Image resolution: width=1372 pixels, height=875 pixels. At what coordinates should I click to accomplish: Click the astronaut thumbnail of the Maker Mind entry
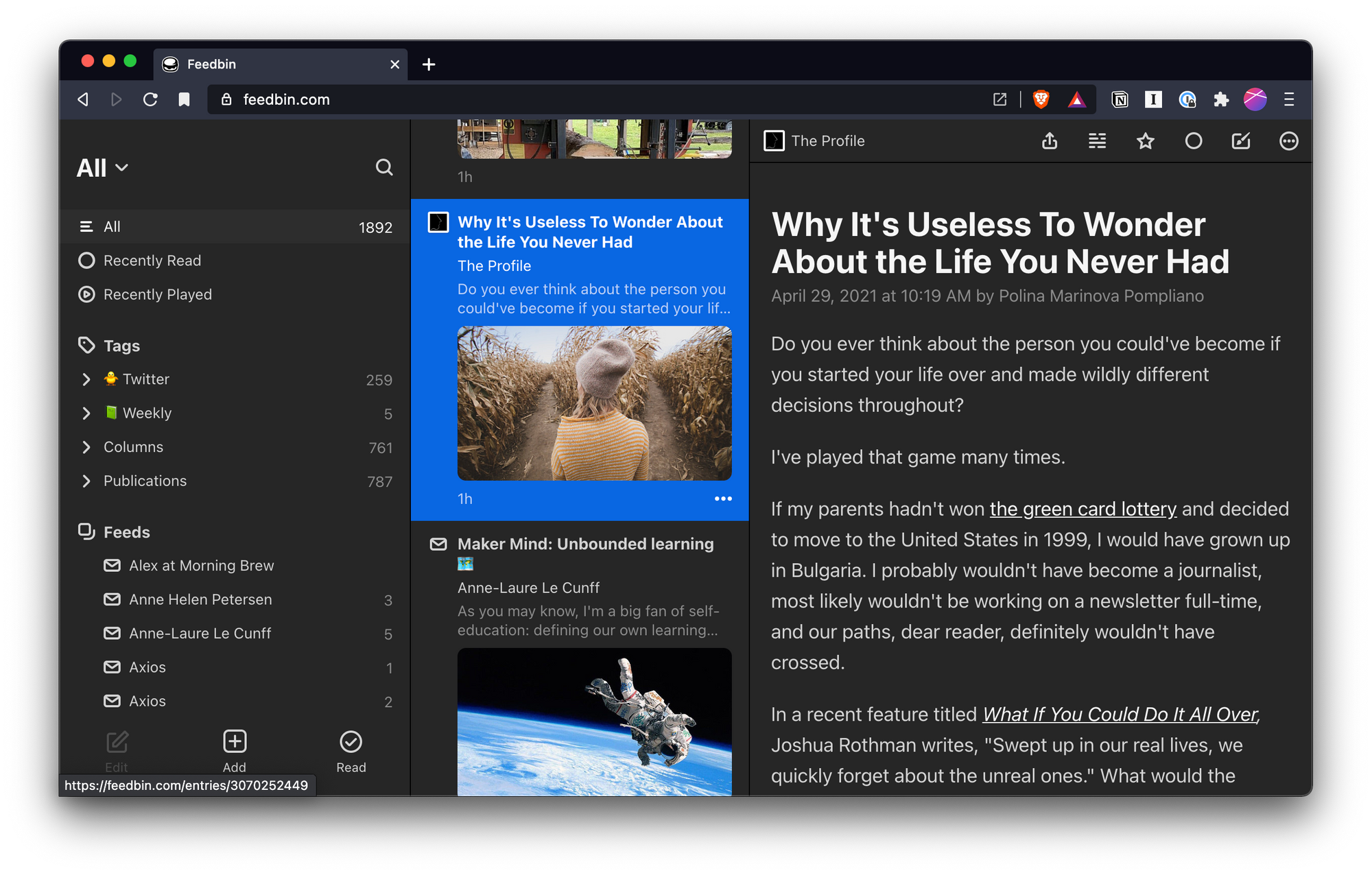click(594, 720)
